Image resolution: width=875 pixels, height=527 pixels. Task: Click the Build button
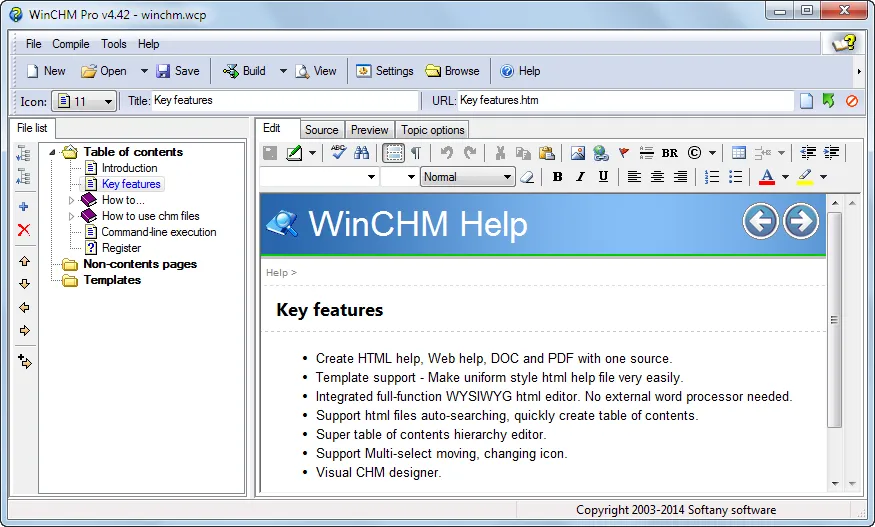(244, 71)
